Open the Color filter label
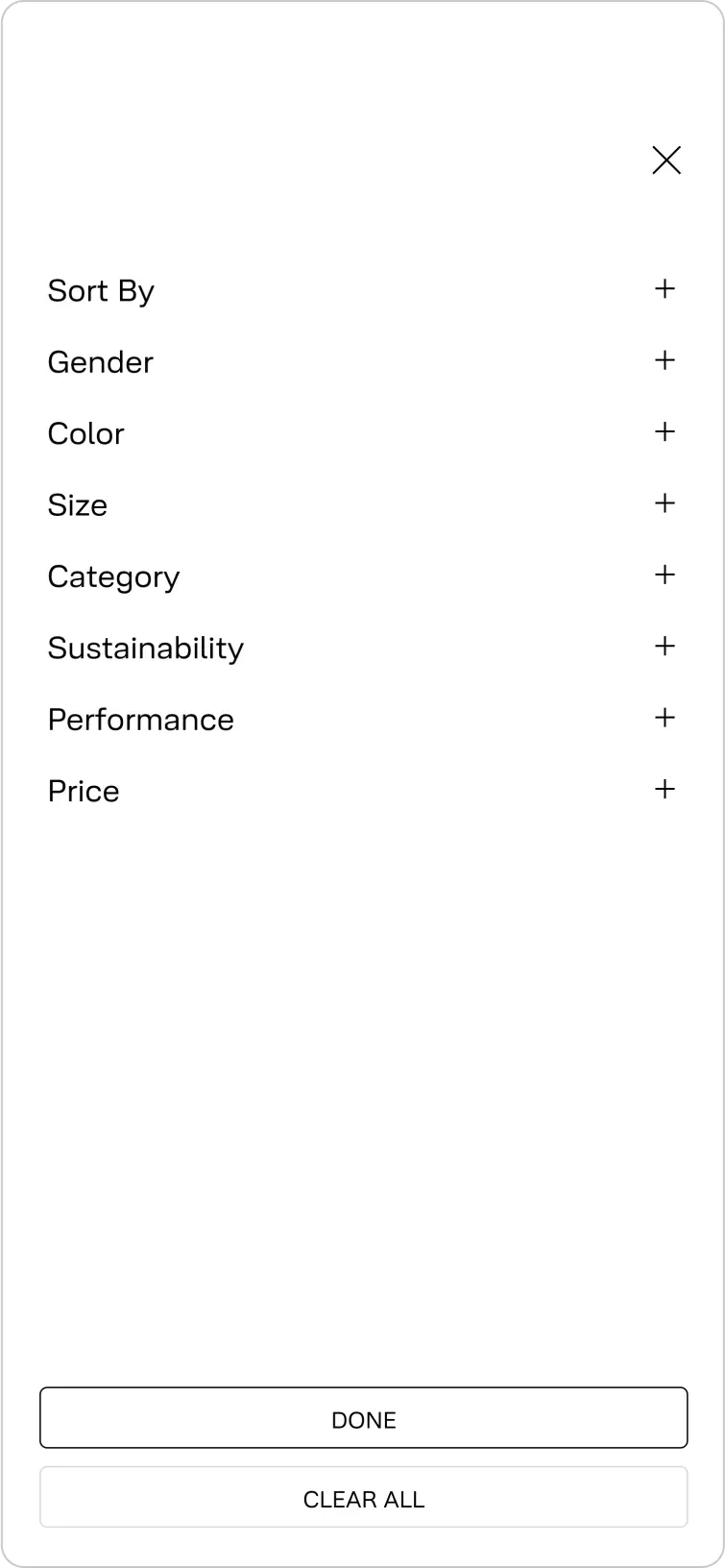The image size is (725, 1568). click(x=86, y=434)
